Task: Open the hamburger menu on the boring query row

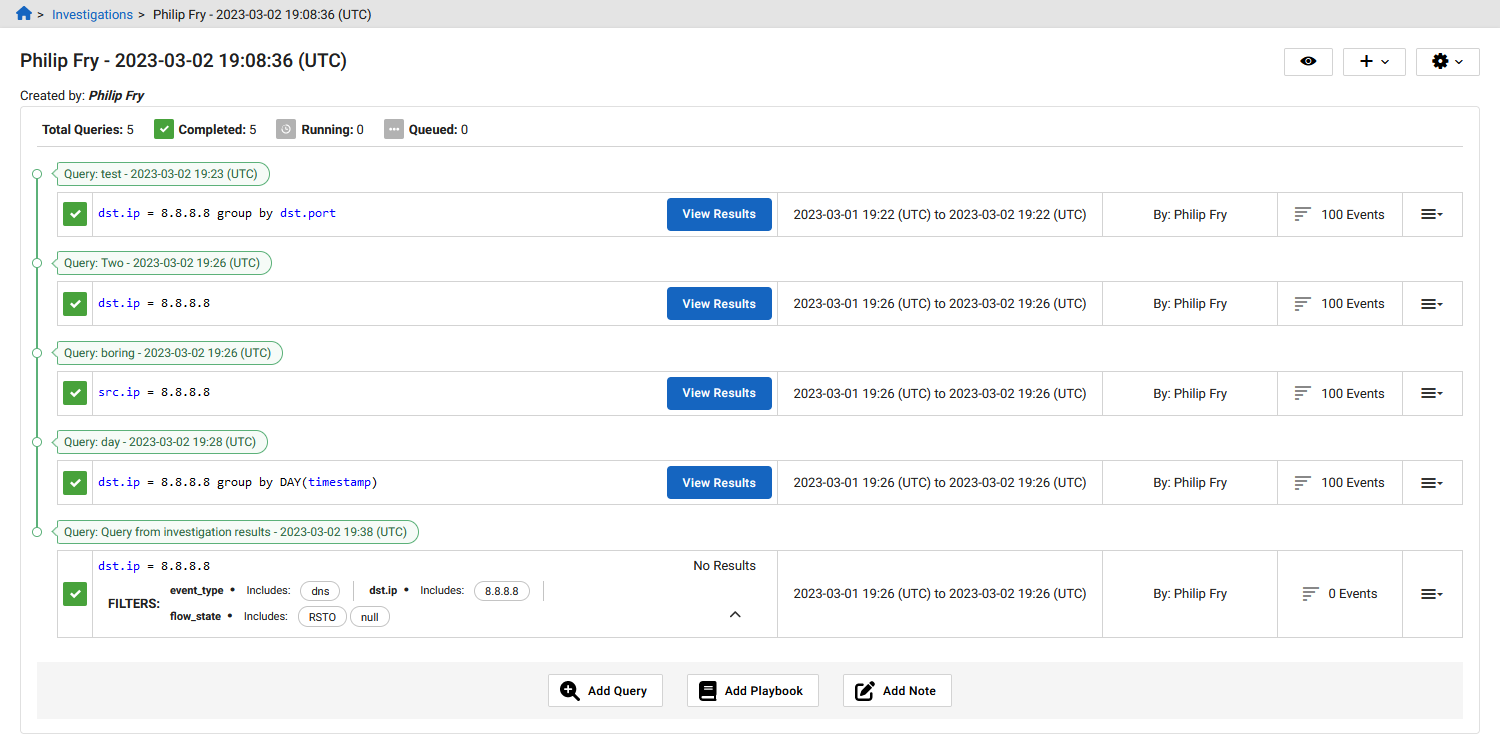Action: click(1431, 392)
